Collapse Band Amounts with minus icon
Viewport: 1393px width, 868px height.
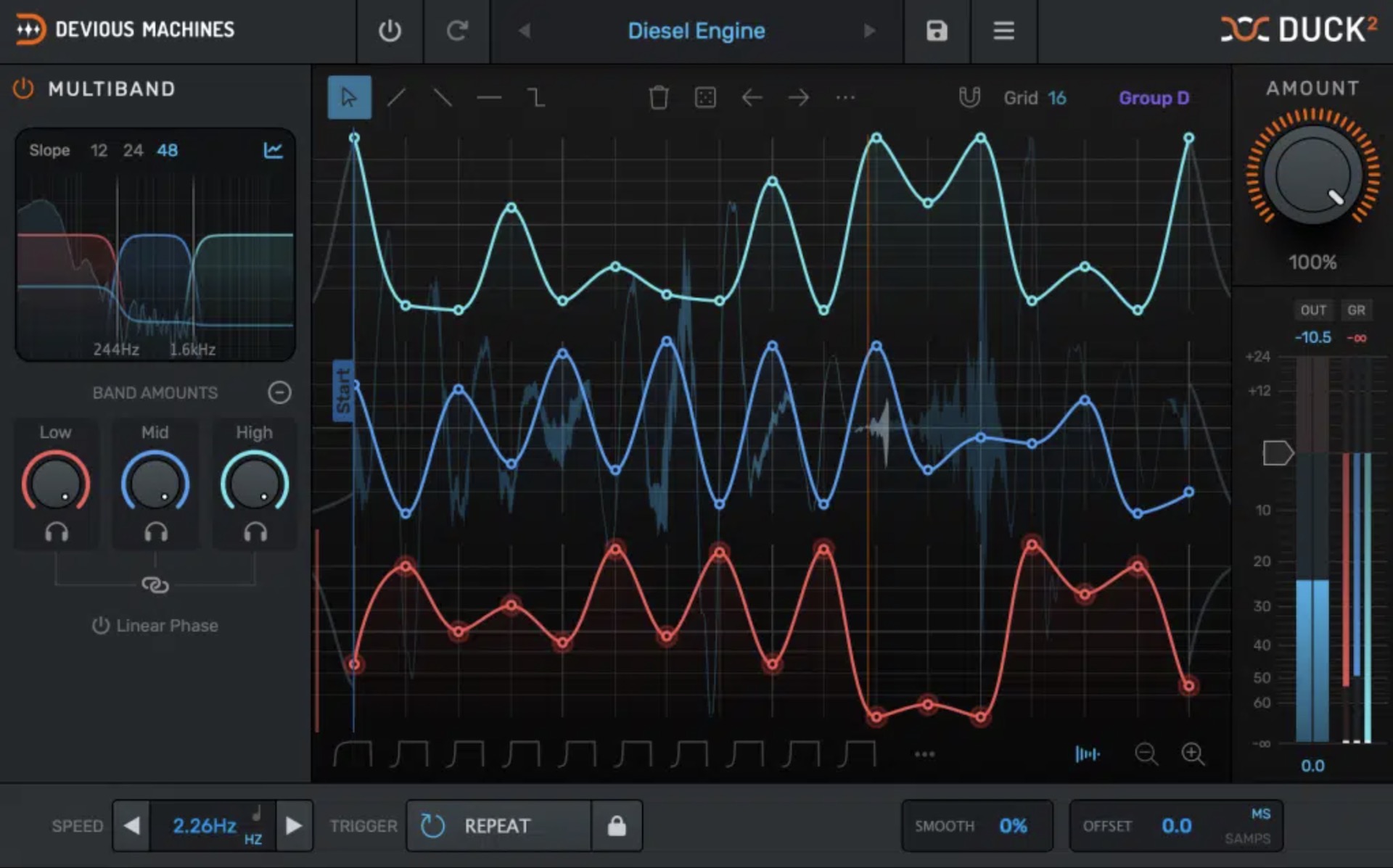[279, 392]
